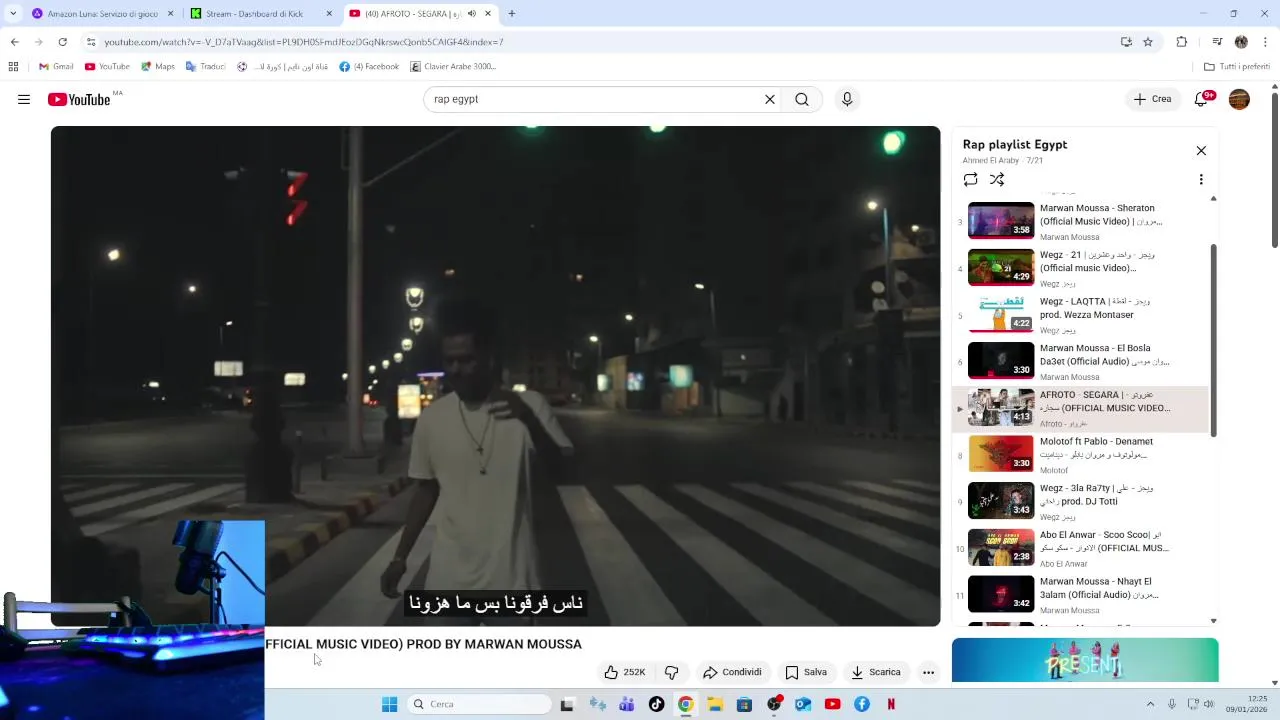Like the video (252K)

[x=624, y=672]
